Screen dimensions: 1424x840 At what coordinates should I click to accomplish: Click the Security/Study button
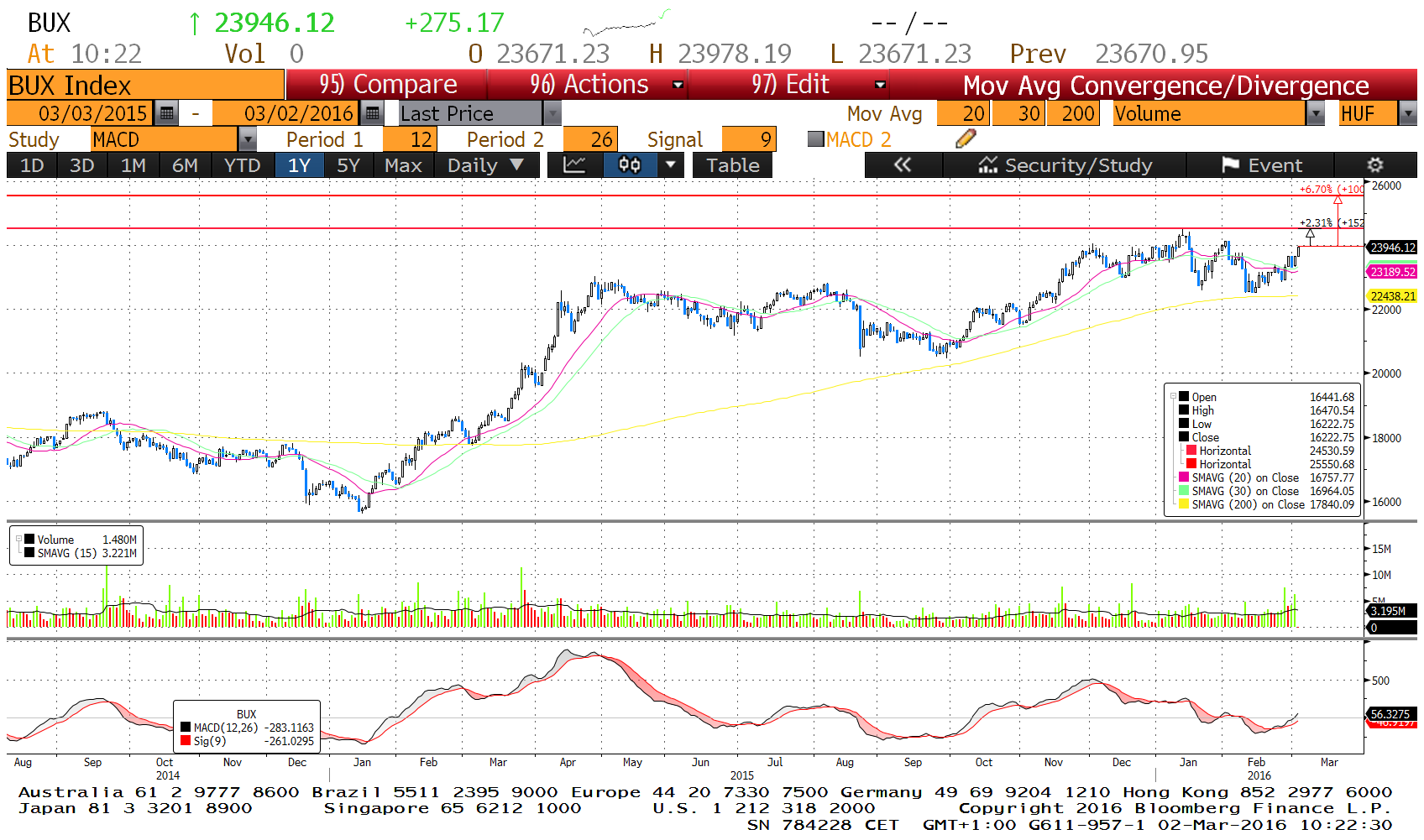coord(1065,165)
